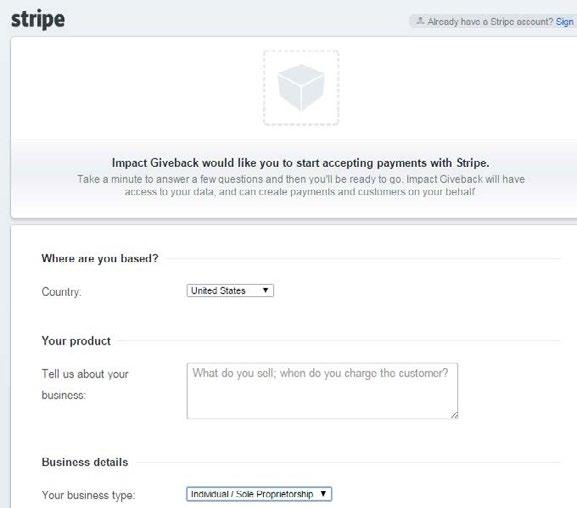Click the 'Already have a Stripe account?' text
This screenshot has height=508, width=577.
[490, 22]
